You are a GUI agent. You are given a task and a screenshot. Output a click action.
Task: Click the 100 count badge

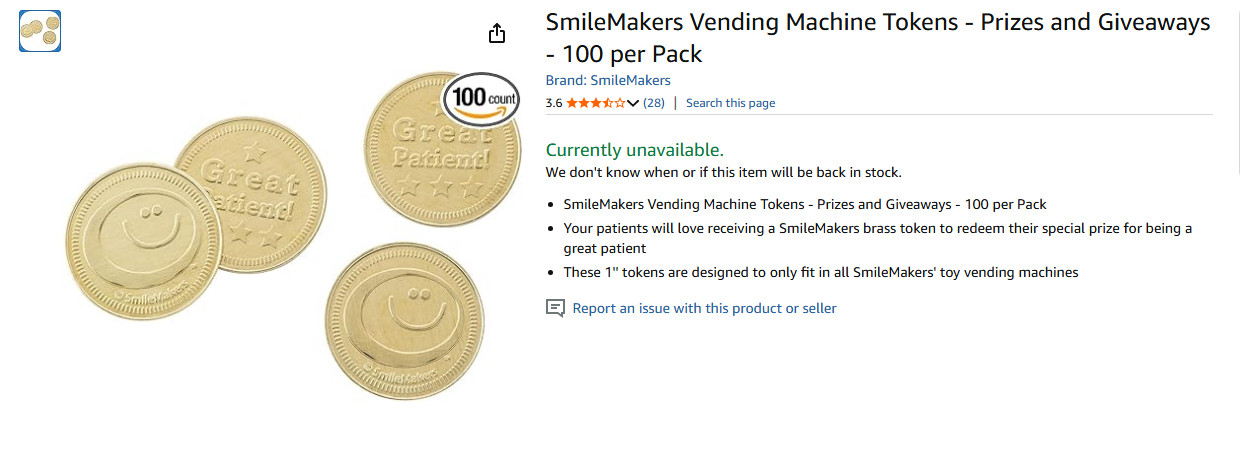pyautogui.click(x=481, y=99)
